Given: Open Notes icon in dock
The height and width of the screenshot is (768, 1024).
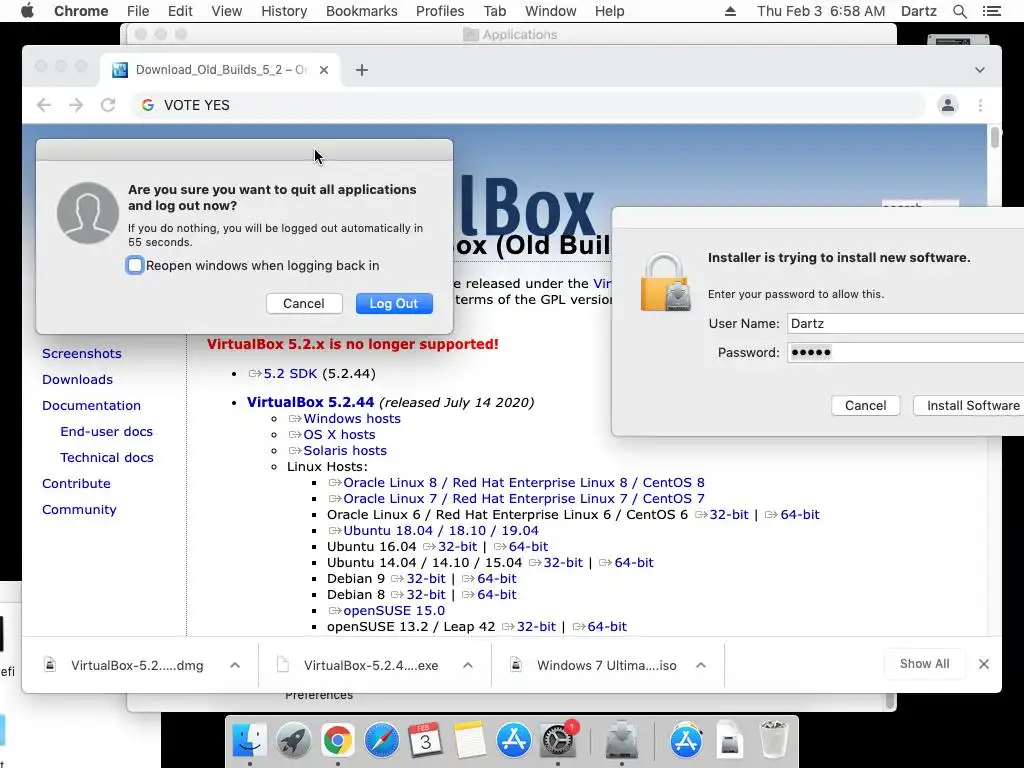Looking at the screenshot, I should point(470,741).
